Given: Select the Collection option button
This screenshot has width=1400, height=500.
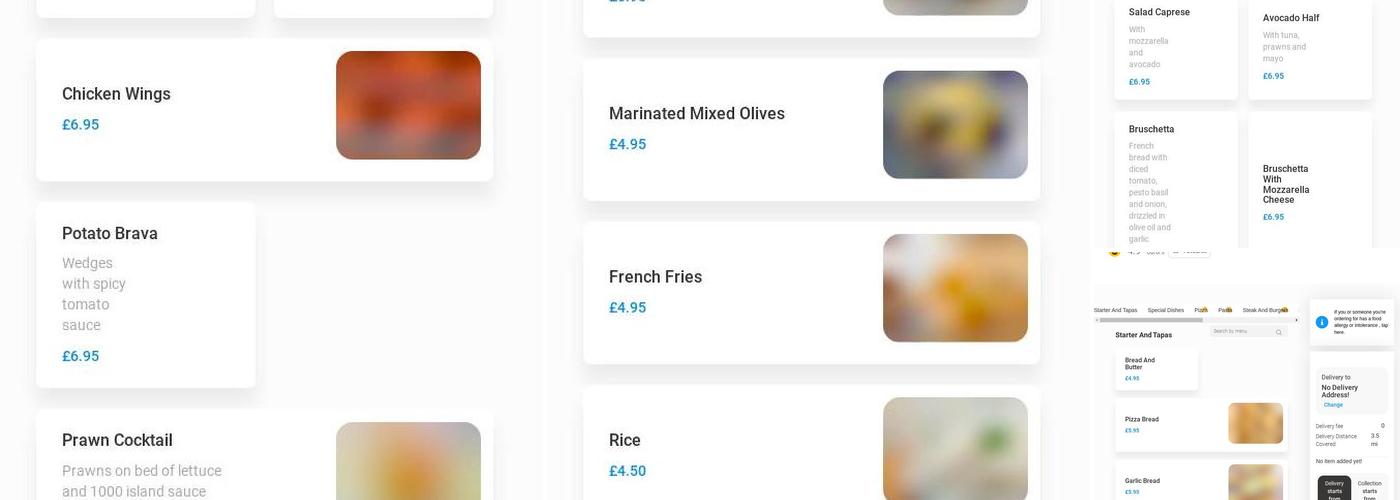Looking at the screenshot, I should click(1369, 488).
